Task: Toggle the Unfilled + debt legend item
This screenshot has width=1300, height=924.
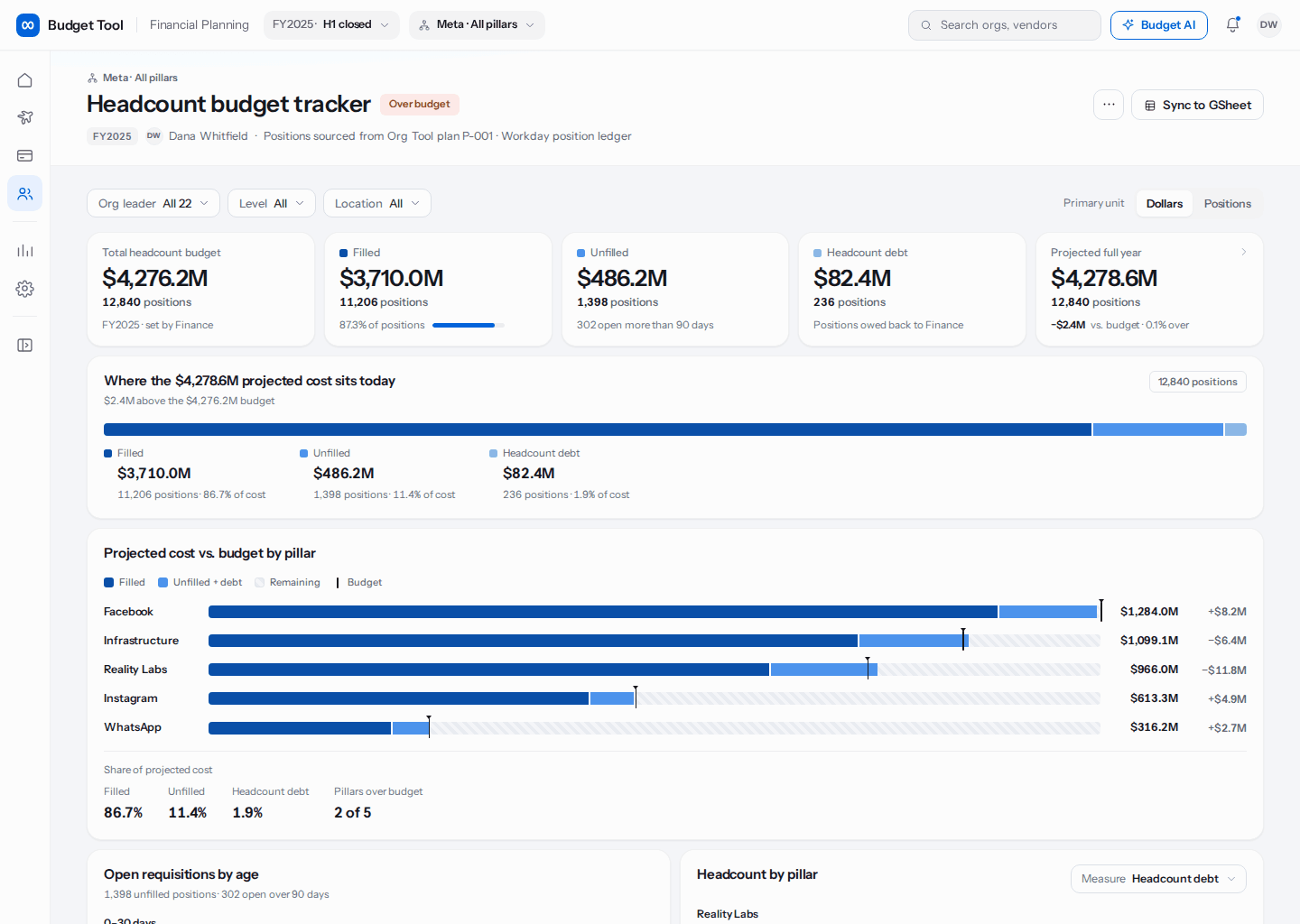Action: pos(200,582)
